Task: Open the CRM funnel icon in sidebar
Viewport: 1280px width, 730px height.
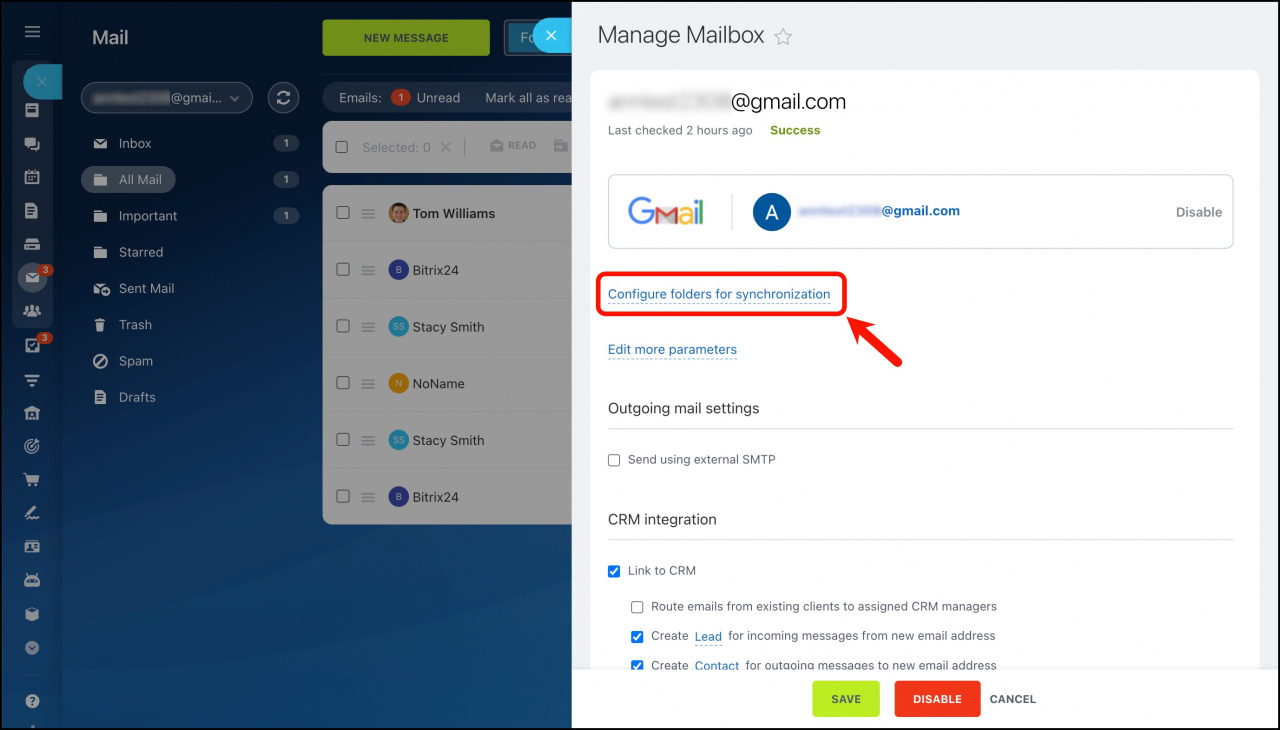Action: tap(31, 380)
